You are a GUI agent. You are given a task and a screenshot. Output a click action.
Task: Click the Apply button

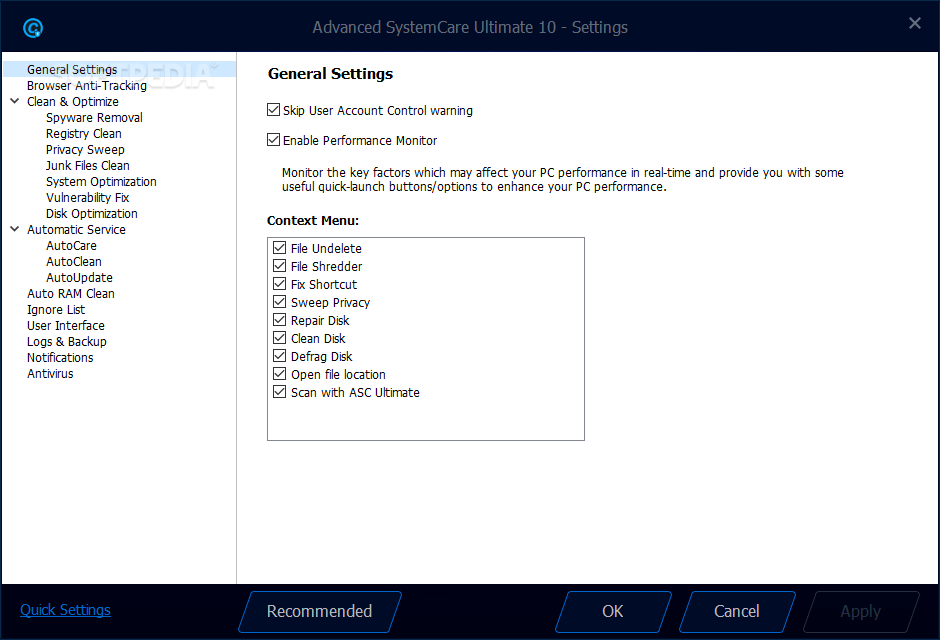tap(861, 612)
